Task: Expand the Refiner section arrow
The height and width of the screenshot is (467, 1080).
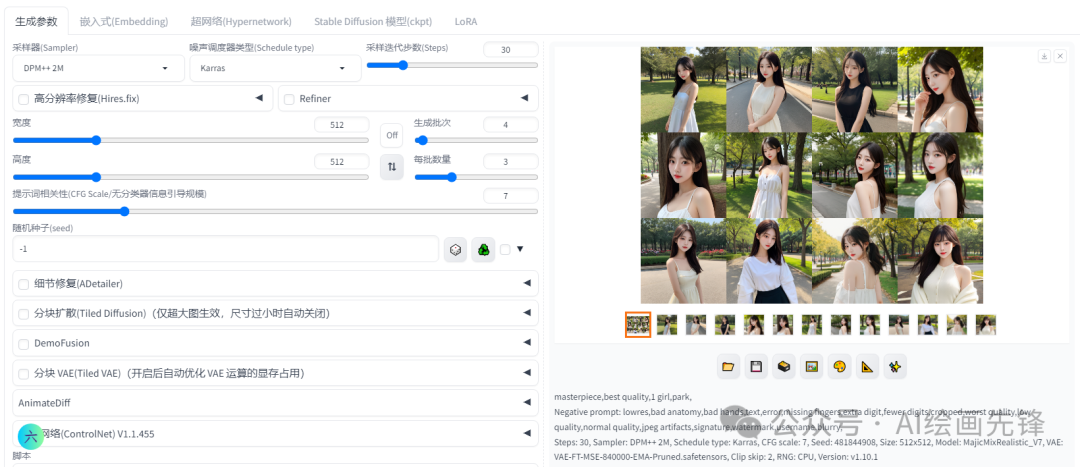Action: [525, 98]
